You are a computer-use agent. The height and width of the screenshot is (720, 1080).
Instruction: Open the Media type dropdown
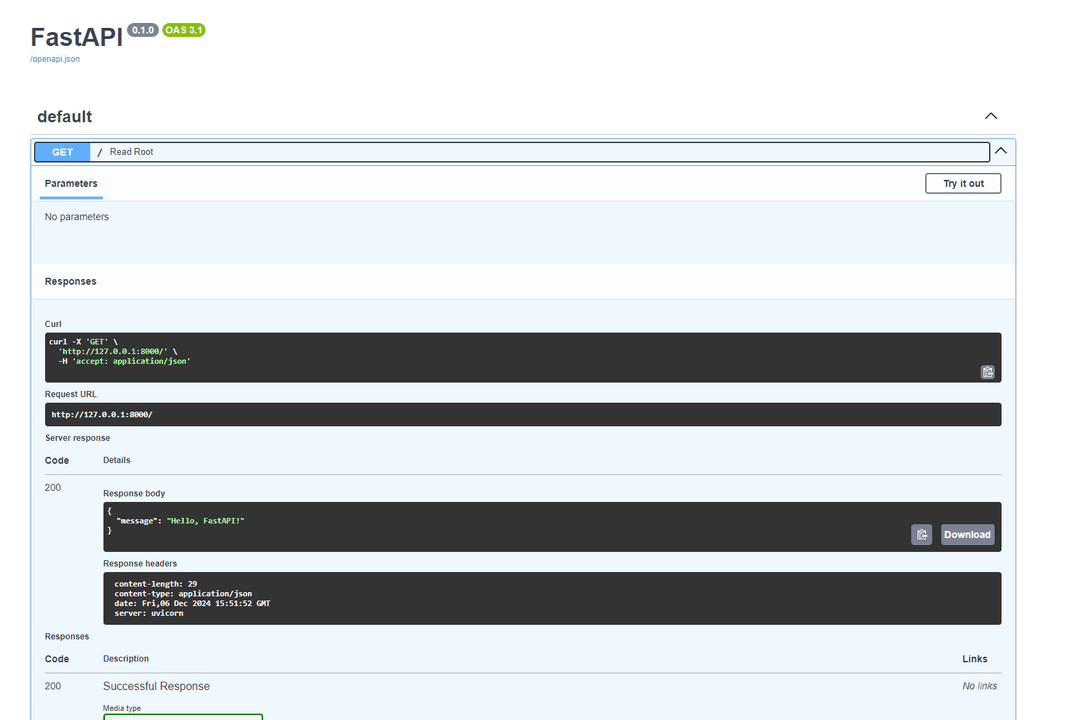pyautogui.click(x=183, y=716)
